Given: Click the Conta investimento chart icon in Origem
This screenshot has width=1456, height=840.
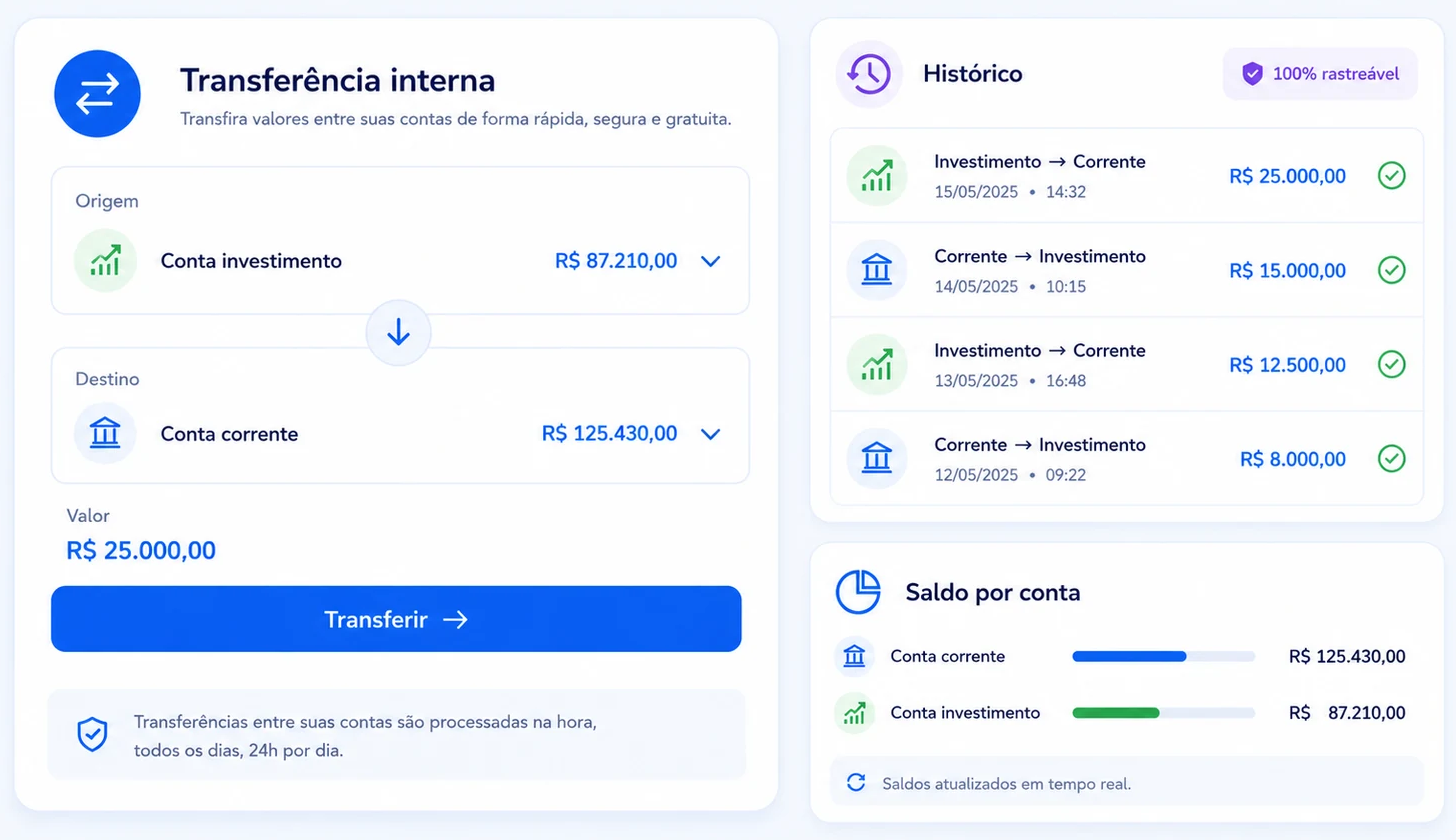Looking at the screenshot, I should point(105,261).
